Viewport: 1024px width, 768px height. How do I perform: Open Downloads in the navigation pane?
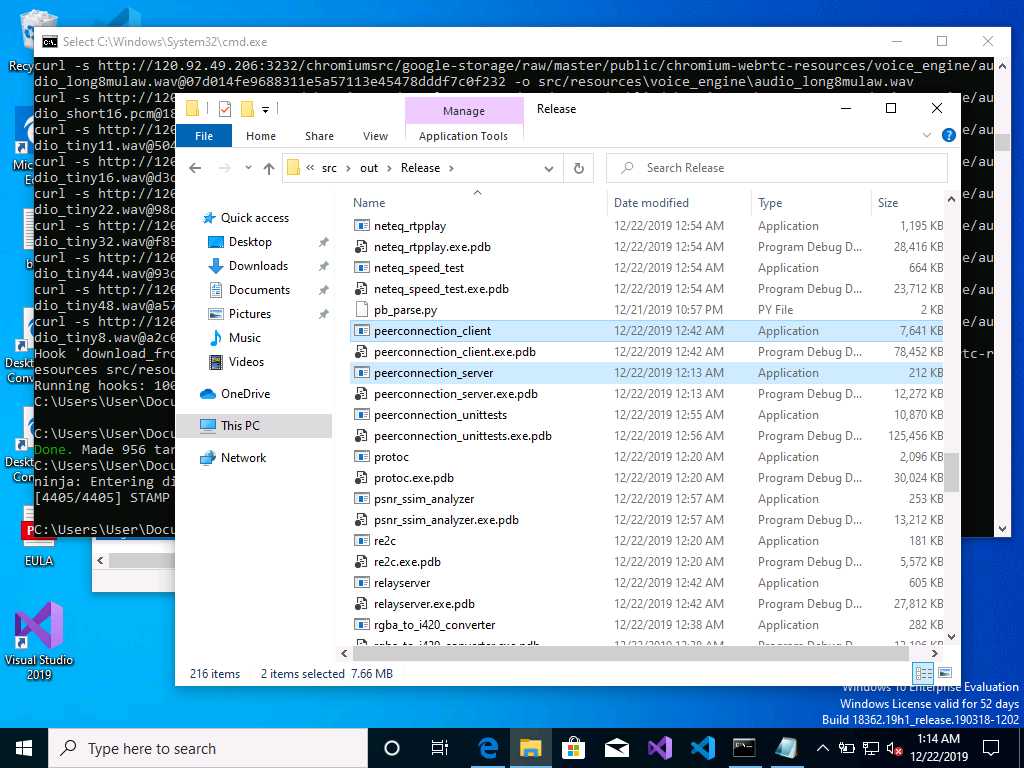(x=258, y=266)
